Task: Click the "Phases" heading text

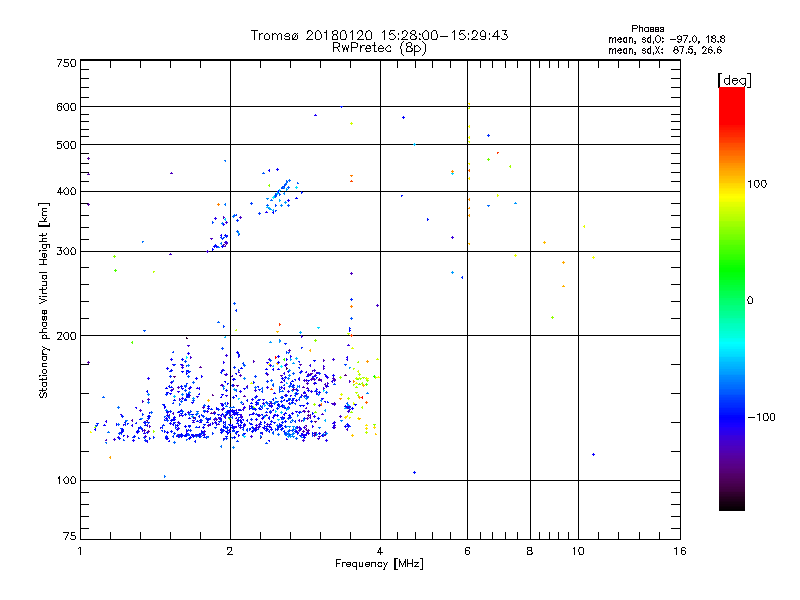Action: (647, 29)
